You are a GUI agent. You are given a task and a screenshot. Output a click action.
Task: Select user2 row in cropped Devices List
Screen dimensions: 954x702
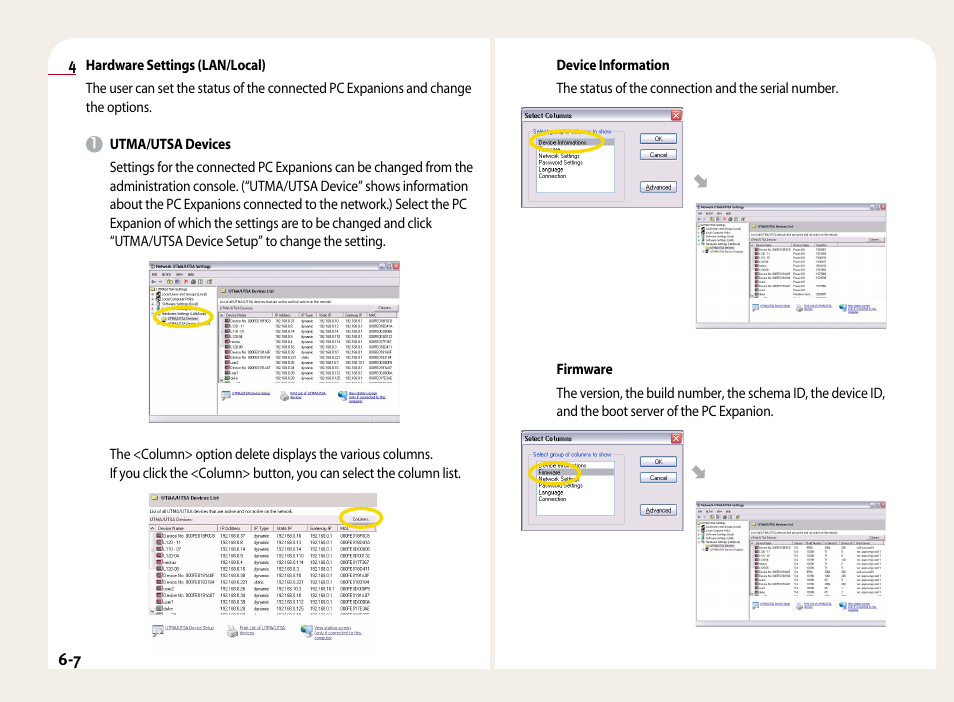[x=262, y=589]
